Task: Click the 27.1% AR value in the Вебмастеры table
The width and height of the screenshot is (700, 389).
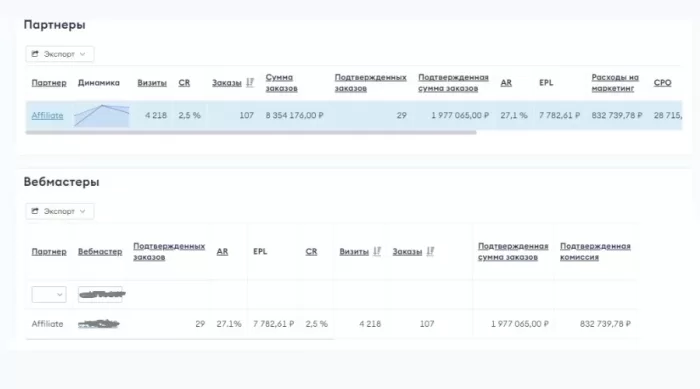Action: click(x=229, y=324)
